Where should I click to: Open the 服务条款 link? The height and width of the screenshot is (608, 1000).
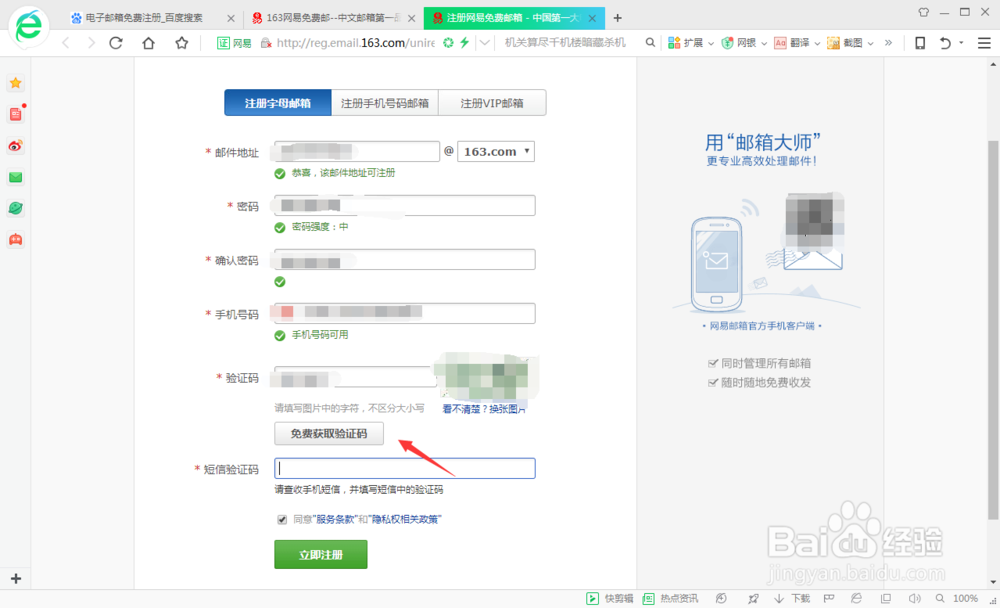pos(335,519)
